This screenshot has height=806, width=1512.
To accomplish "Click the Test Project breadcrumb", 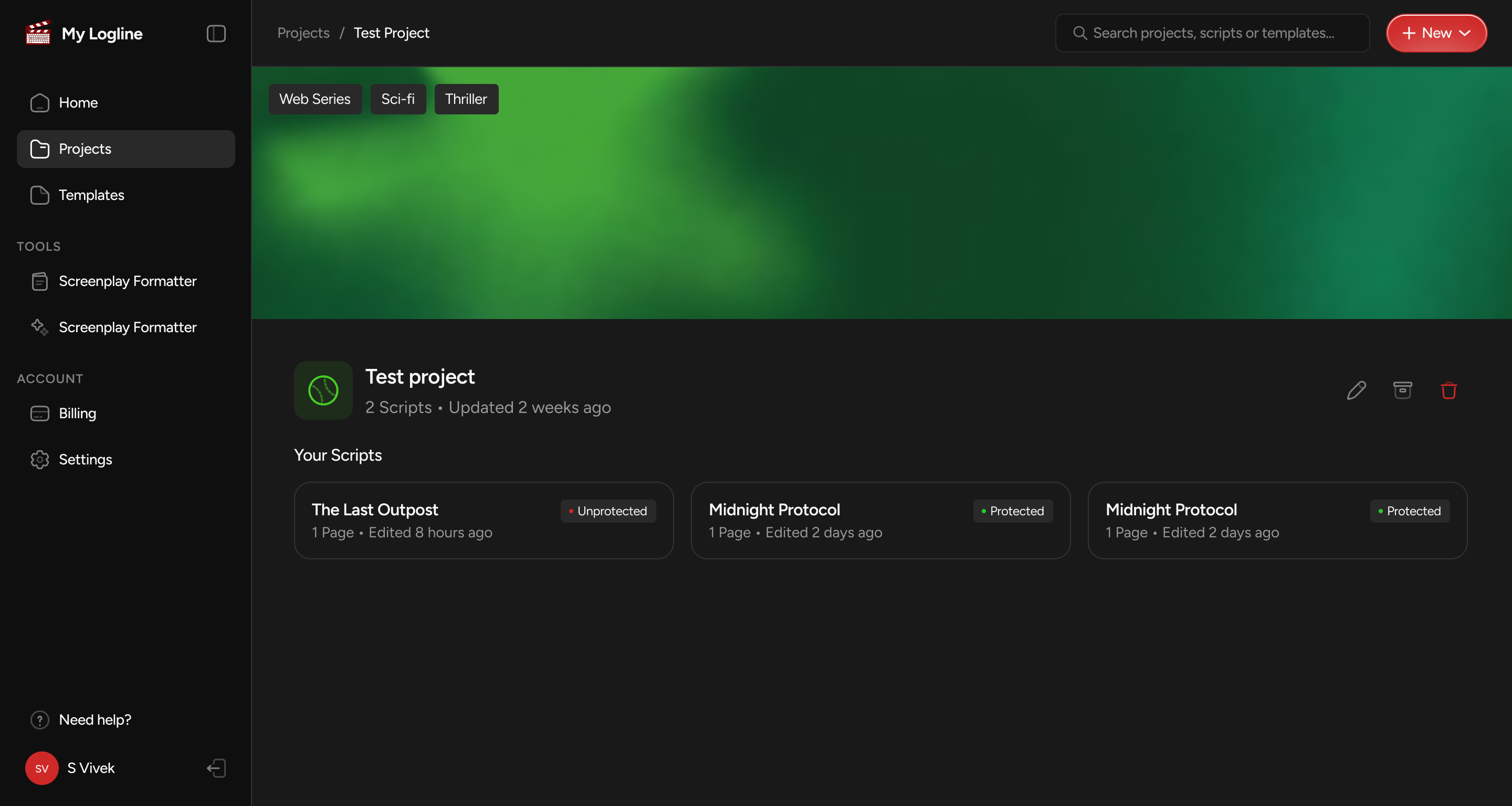I will (x=392, y=33).
